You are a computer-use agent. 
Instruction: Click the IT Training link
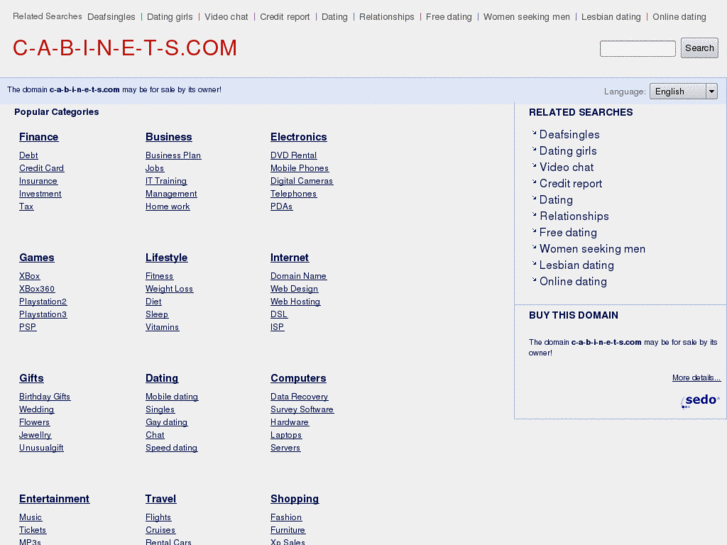166,181
